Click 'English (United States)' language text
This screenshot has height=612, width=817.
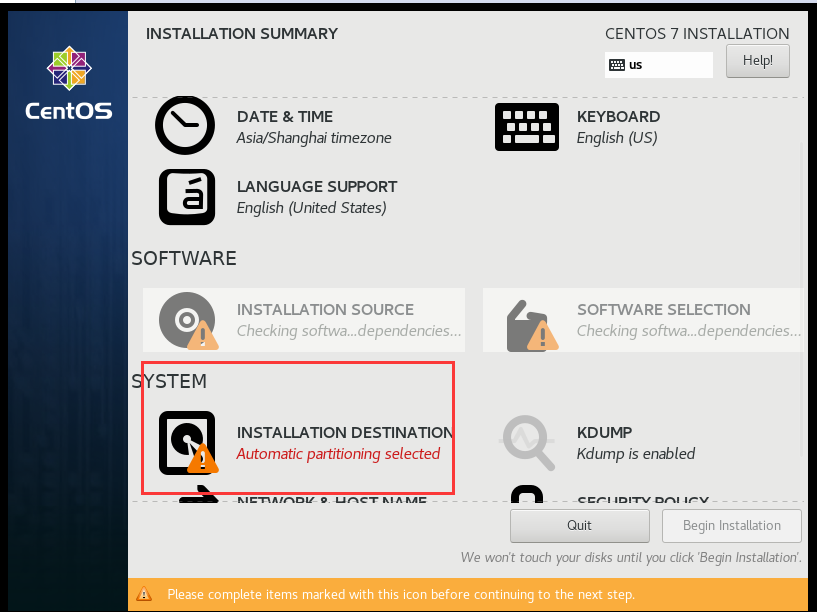click(312, 208)
